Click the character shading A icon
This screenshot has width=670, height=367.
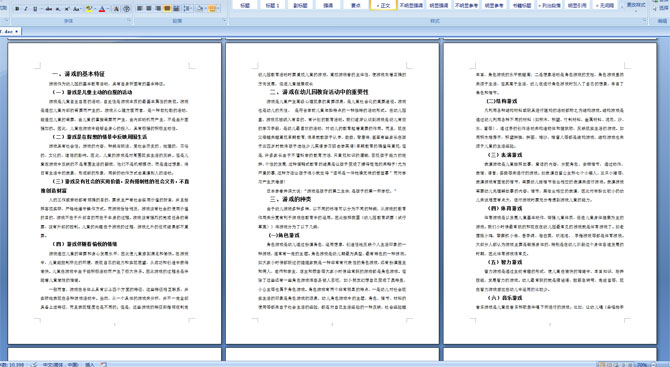tap(116, 9)
